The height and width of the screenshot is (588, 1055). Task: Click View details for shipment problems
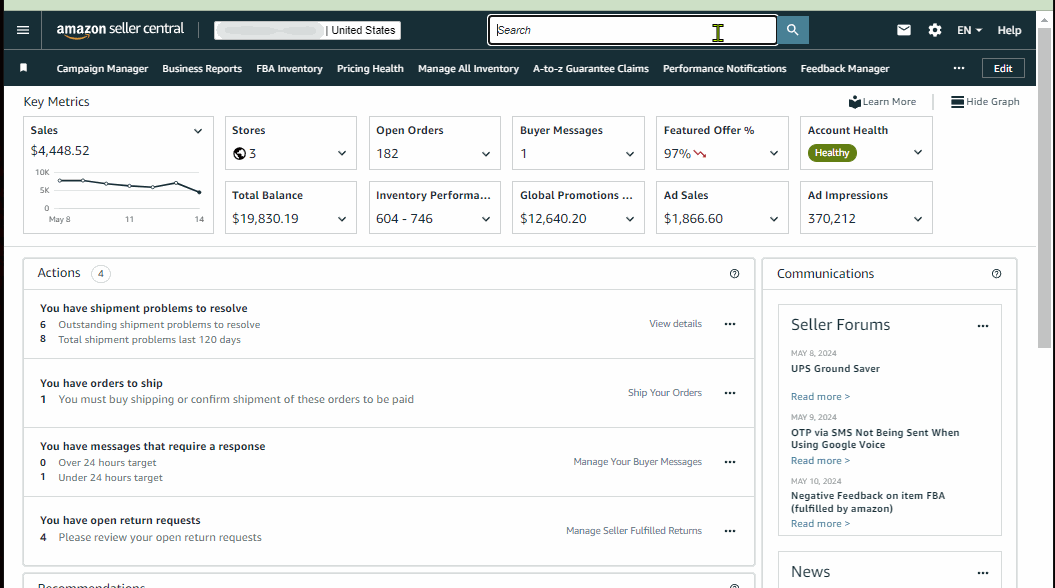point(676,324)
